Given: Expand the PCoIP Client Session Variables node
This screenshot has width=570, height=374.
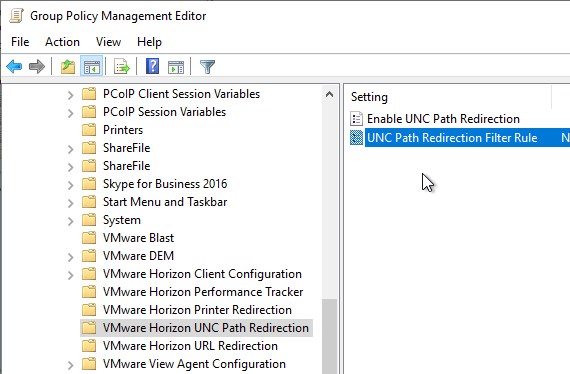Looking at the screenshot, I should point(71,95).
